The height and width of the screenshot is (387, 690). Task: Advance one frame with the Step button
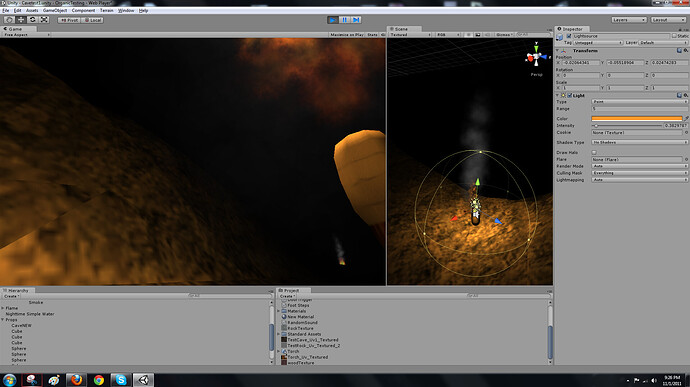pyautogui.click(x=356, y=20)
